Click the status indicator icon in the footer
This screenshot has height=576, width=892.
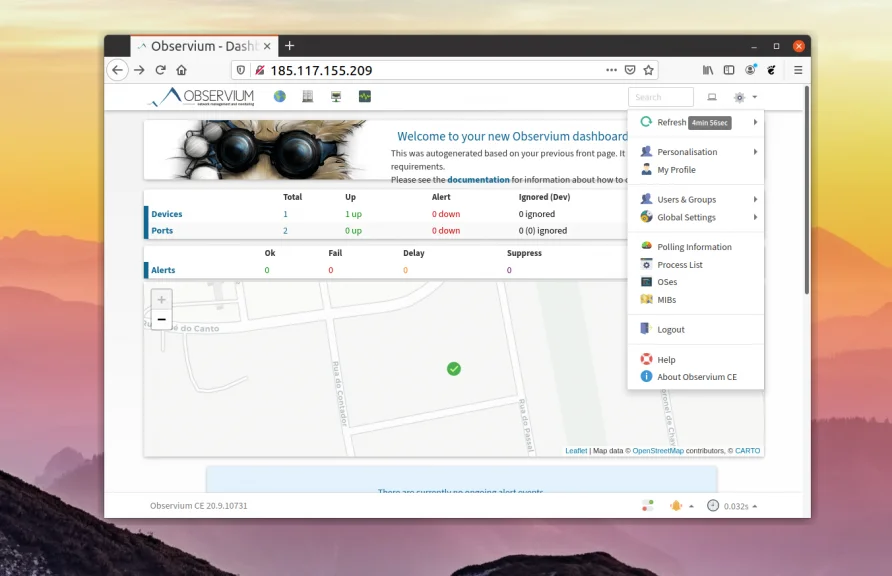point(647,505)
